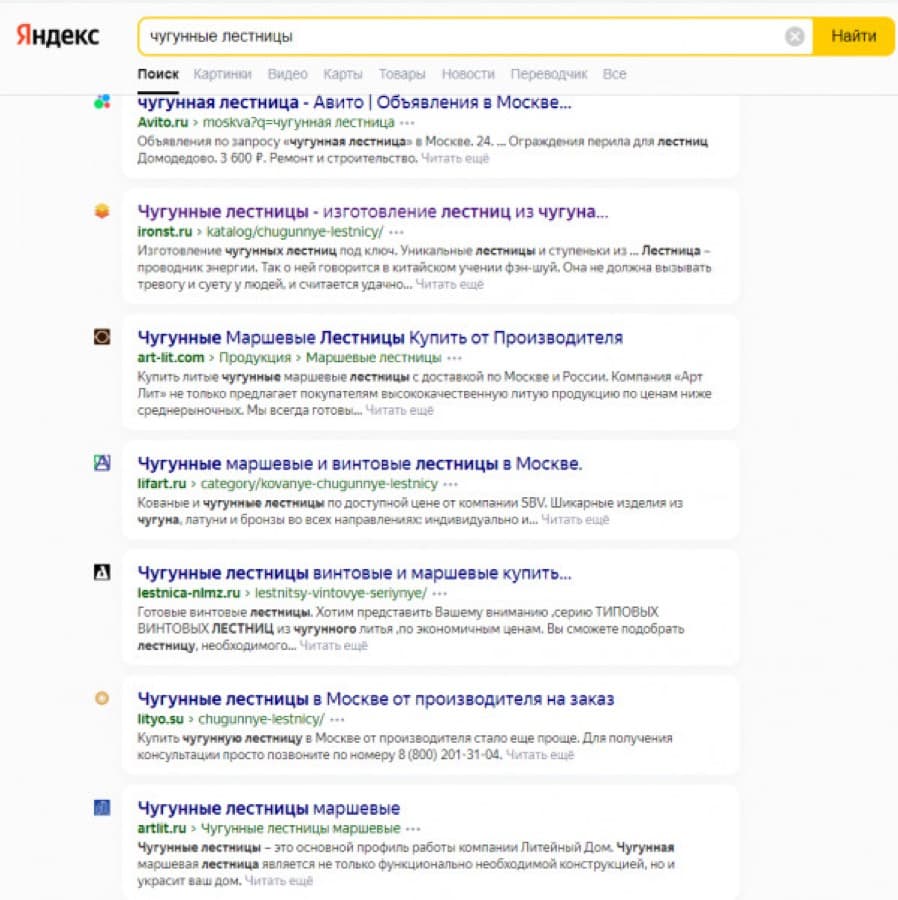This screenshot has width=898, height=900.
Task: Open the three-dot menu beside Avito.ru URL
Action: 407,123
